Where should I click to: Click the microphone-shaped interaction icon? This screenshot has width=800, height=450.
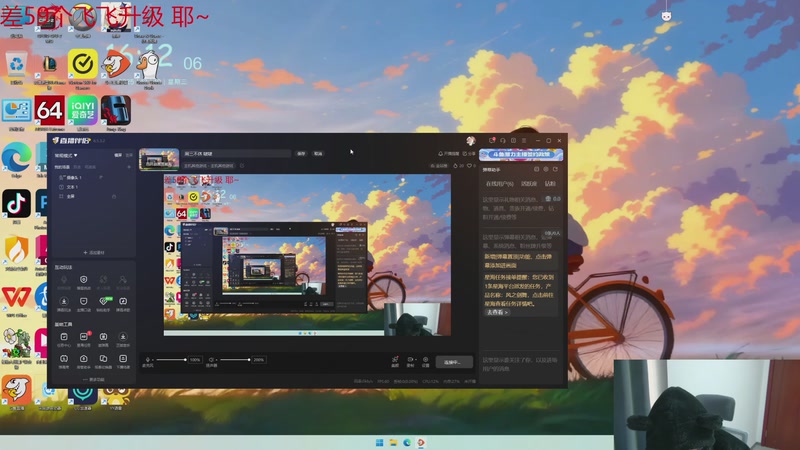[x=64, y=280]
